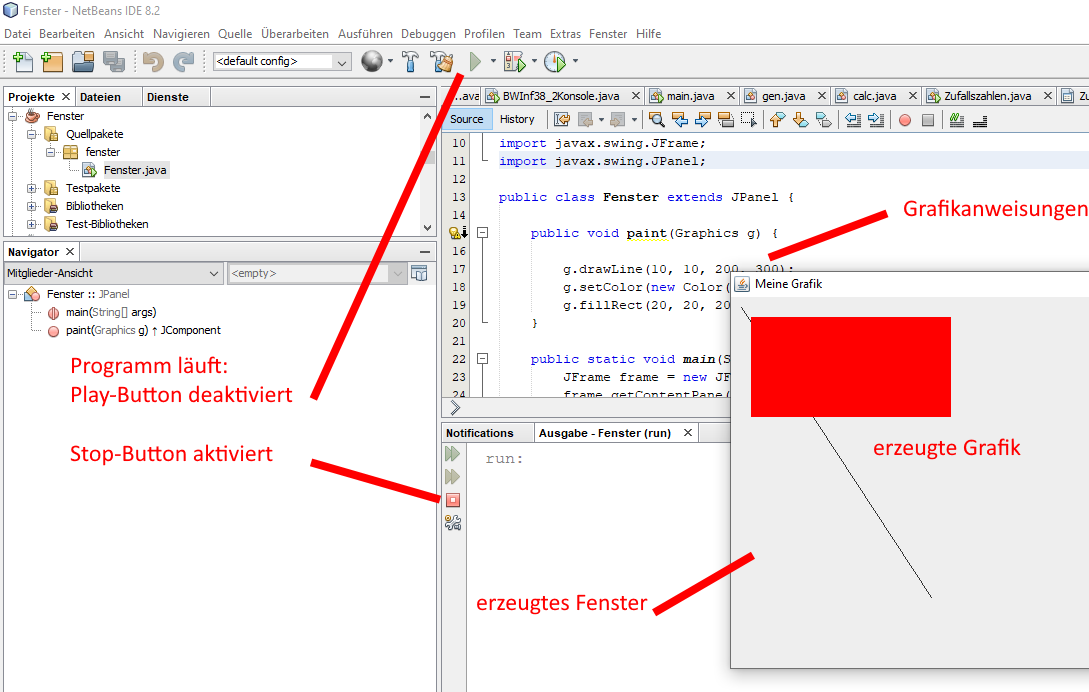The width and height of the screenshot is (1089, 692).
Task: Open the Debuggen menu
Action: tap(428, 34)
